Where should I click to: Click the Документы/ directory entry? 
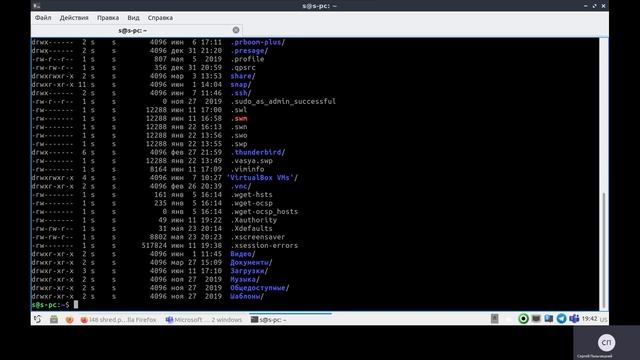(x=251, y=262)
